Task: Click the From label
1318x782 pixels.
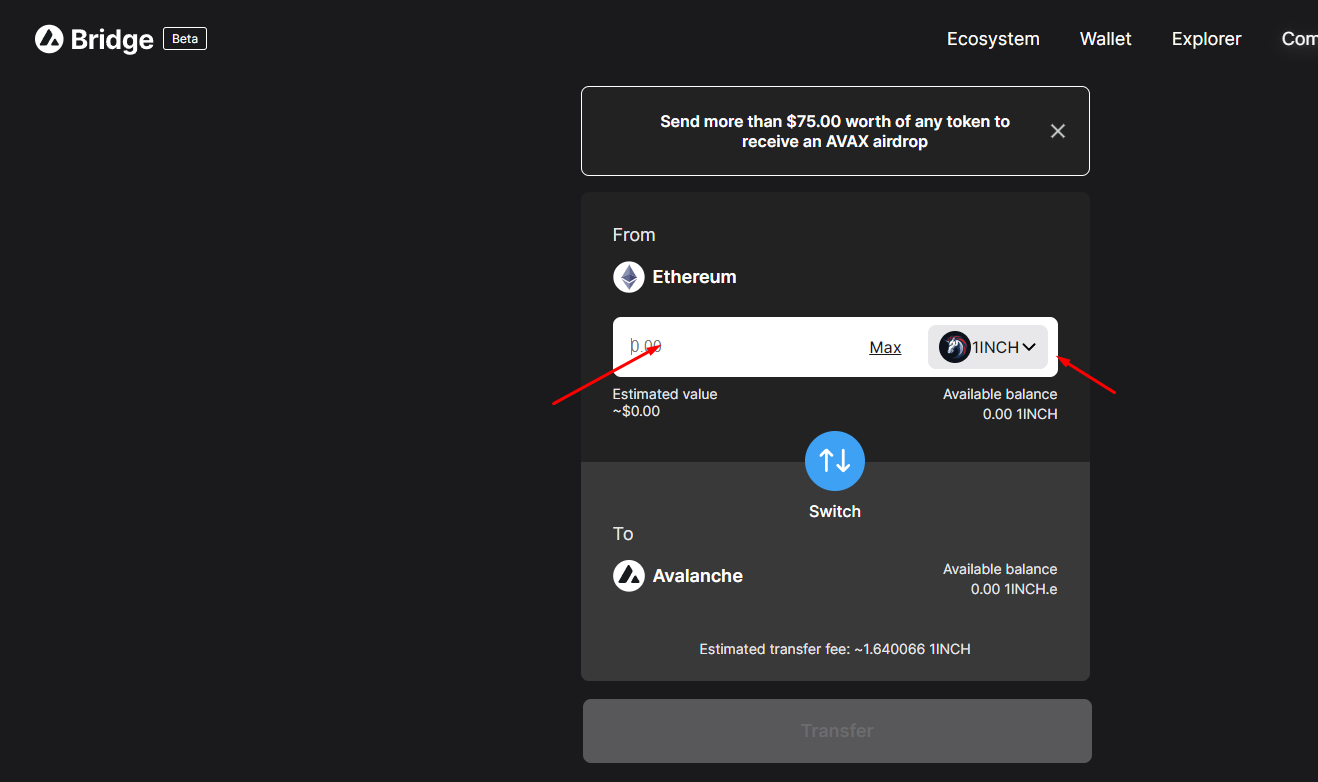Action: coord(634,235)
